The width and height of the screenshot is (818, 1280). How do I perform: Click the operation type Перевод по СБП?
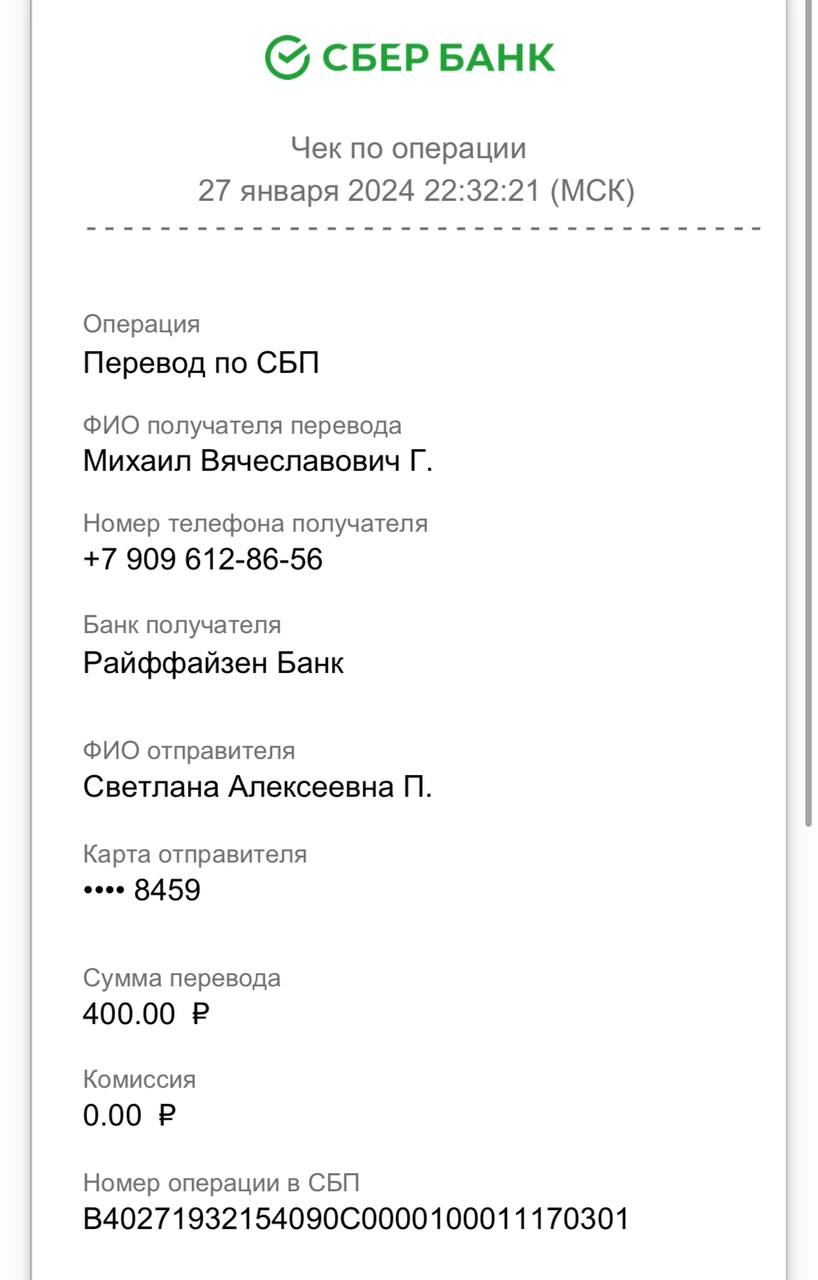point(201,362)
